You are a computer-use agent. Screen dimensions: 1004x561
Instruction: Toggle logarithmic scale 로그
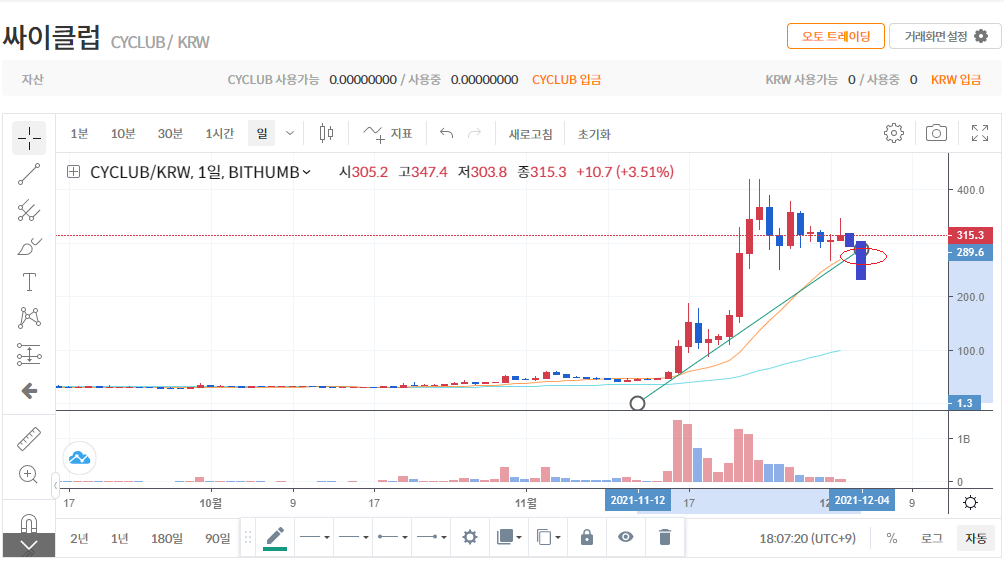coord(932,538)
